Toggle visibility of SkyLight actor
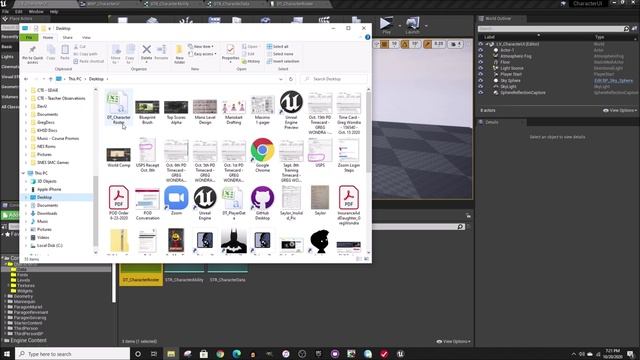 481,87
